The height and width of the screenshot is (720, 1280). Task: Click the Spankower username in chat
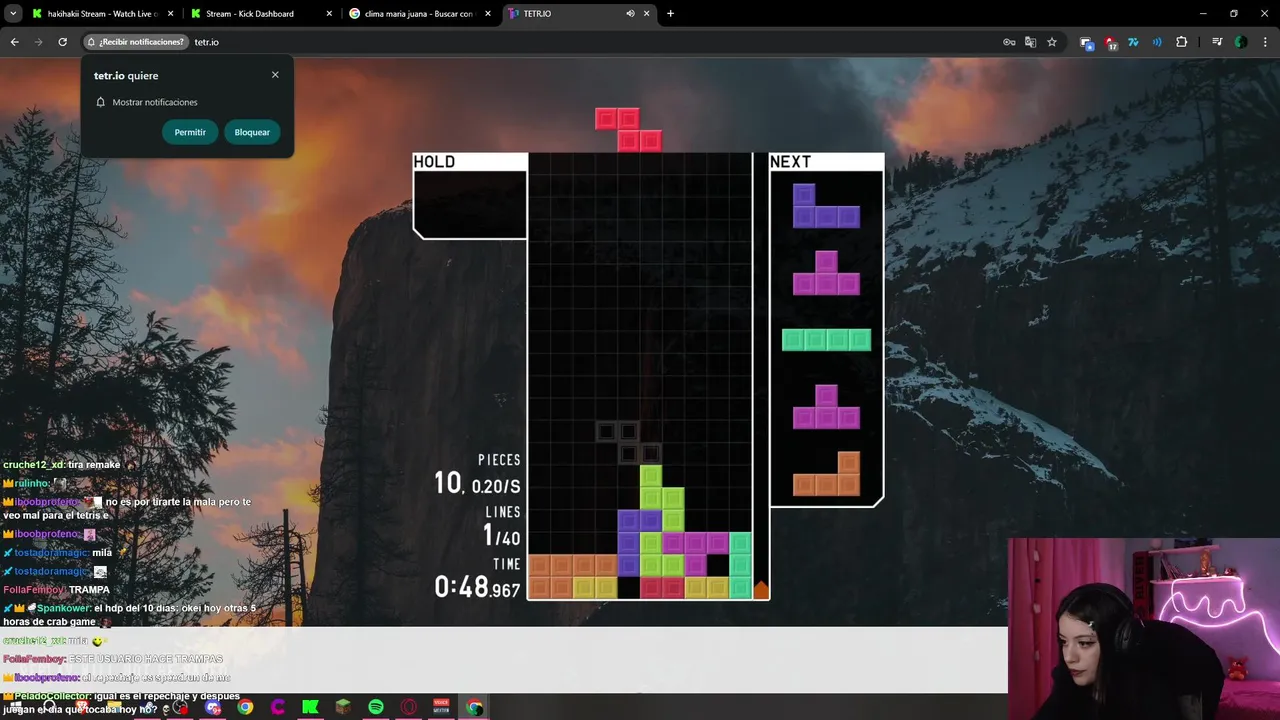[x=64, y=608]
